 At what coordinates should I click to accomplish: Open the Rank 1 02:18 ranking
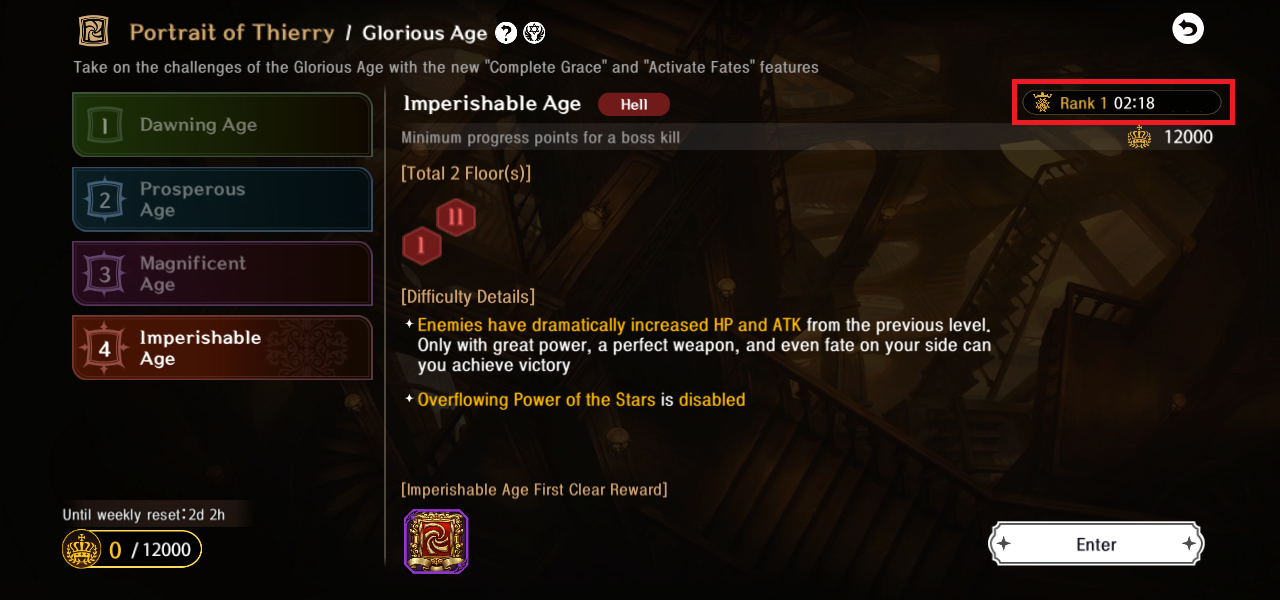(x=1121, y=103)
